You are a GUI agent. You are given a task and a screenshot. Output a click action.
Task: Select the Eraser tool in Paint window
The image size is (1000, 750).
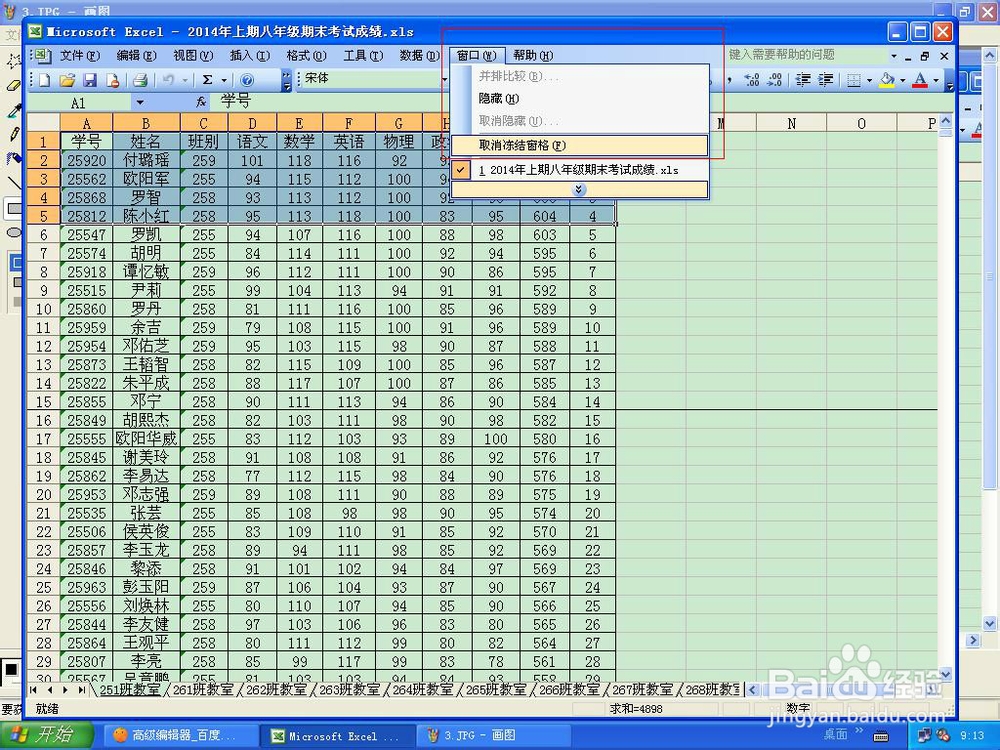[x=13, y=84]
